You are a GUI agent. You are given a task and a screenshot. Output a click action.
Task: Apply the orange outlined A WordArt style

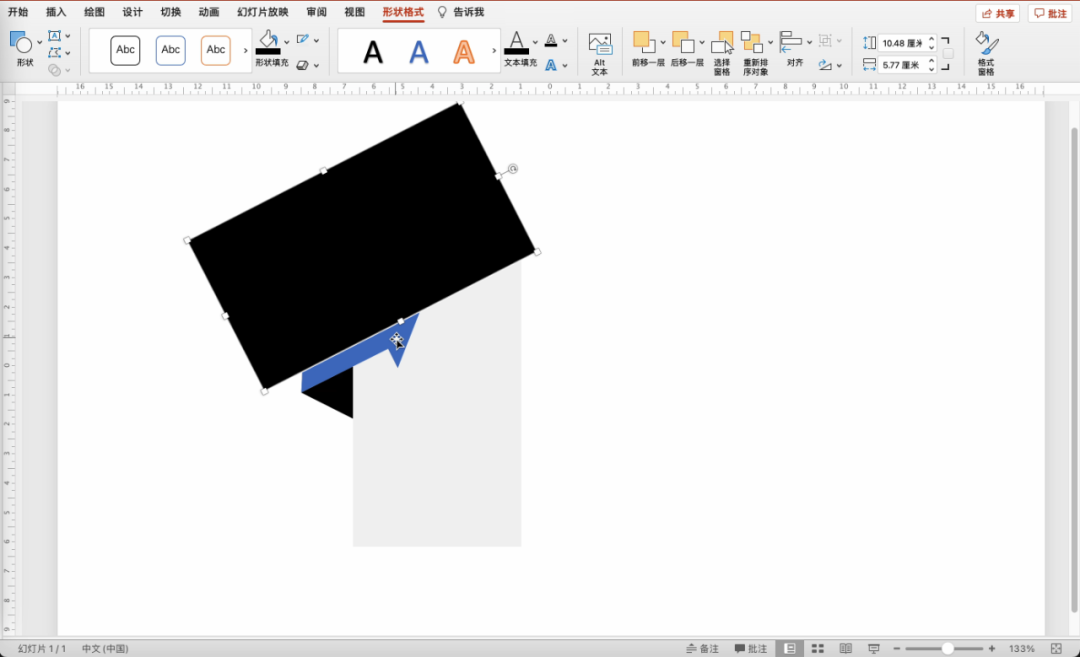(x=464, y=52)
